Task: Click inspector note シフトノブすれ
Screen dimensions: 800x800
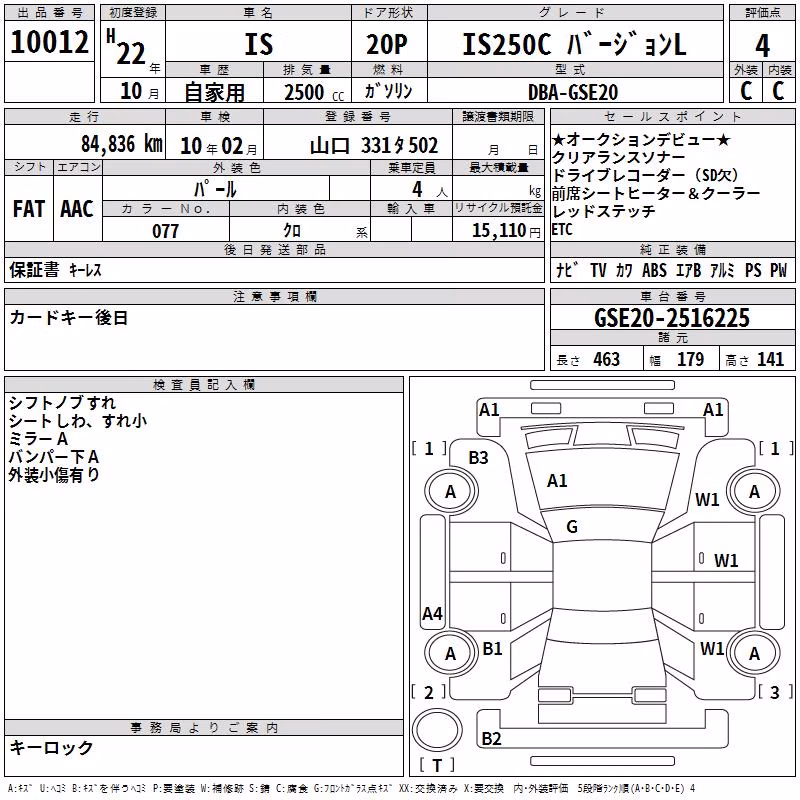Action: click(62, 403)
